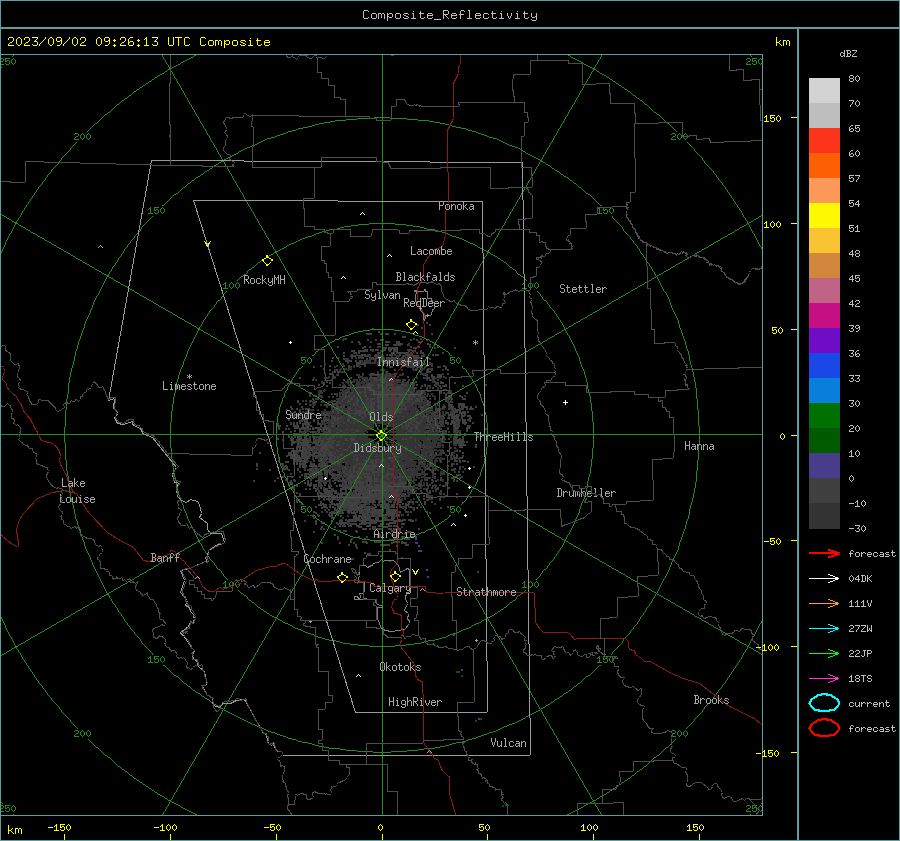The height and width of the screenshot is (841, 900).
Task: Click the light gray 80 dBZ swatch
Action: (824, 91)
